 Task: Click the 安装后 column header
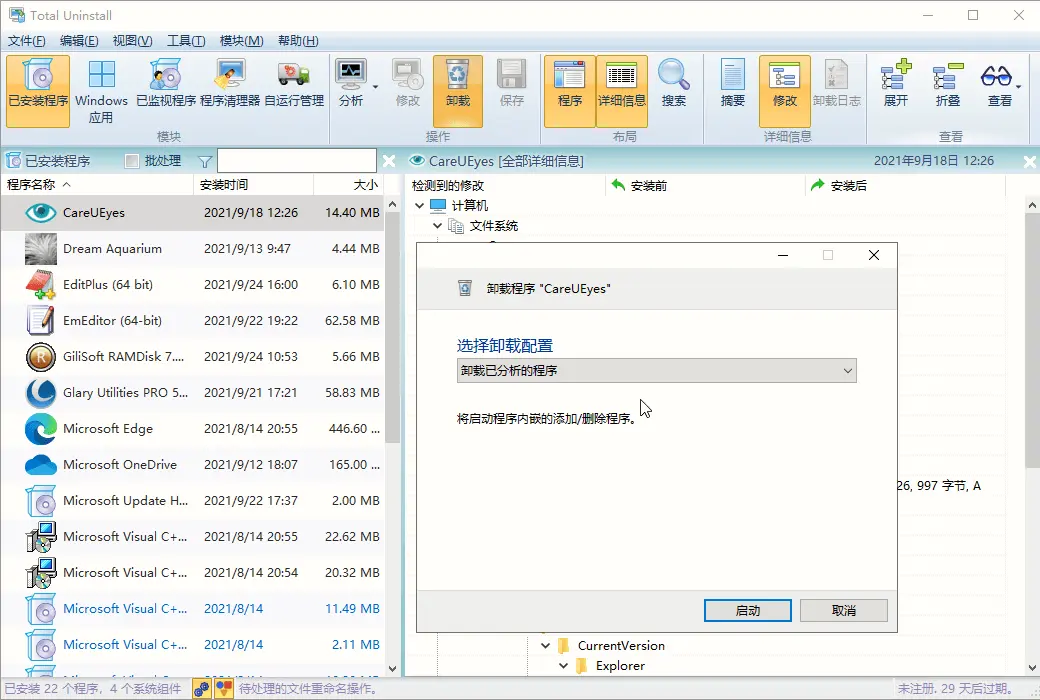[x=905, y=186]
